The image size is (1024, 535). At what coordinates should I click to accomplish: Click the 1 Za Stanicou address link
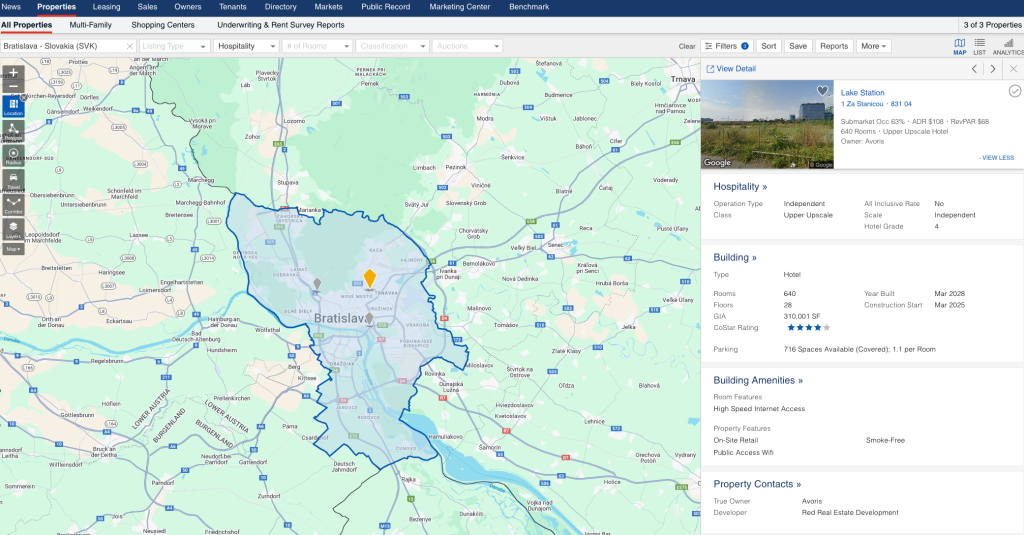876,104
